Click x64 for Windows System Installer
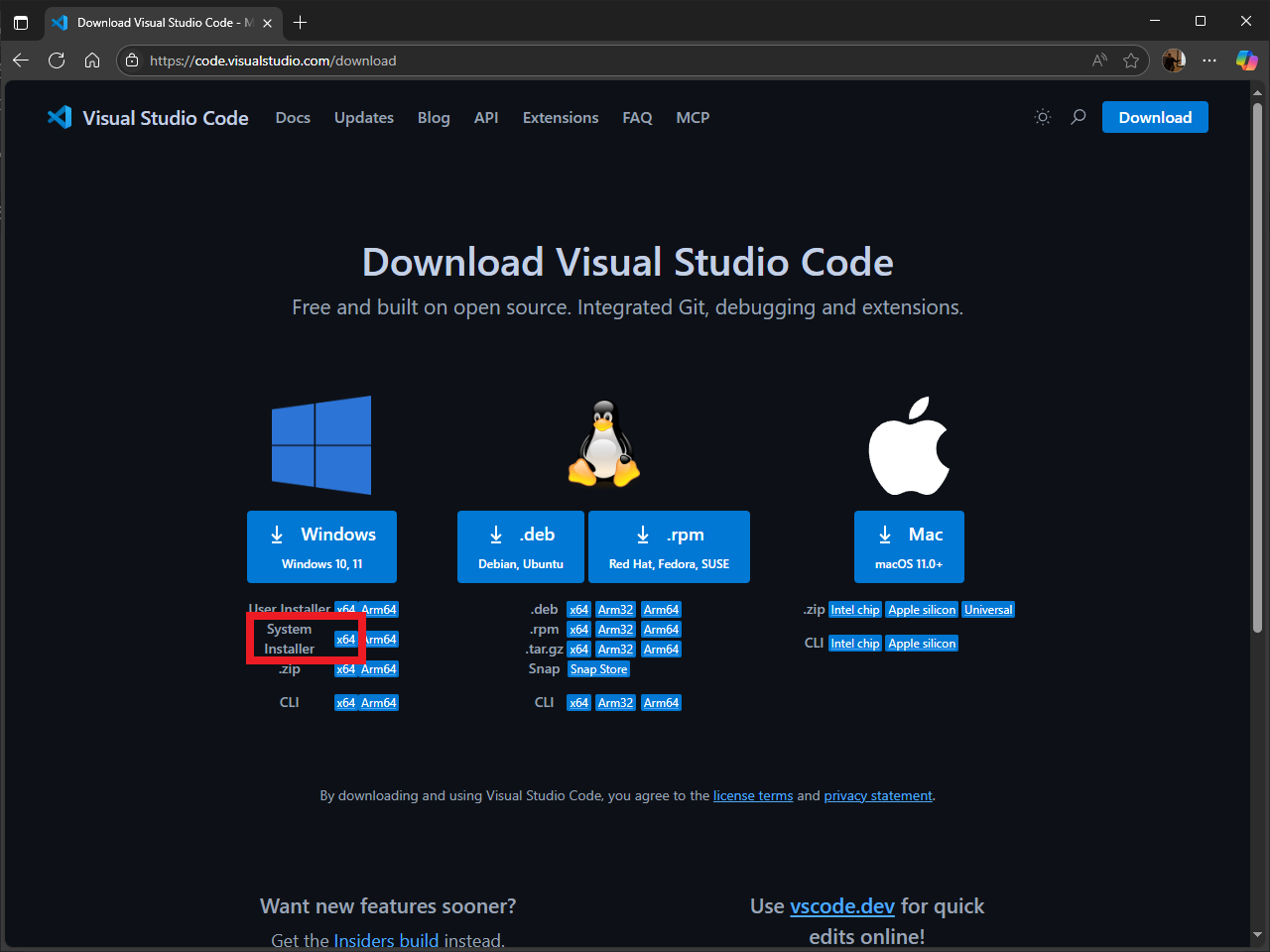The height and width of the screenshot is (952, 1270). pos(345,640)
